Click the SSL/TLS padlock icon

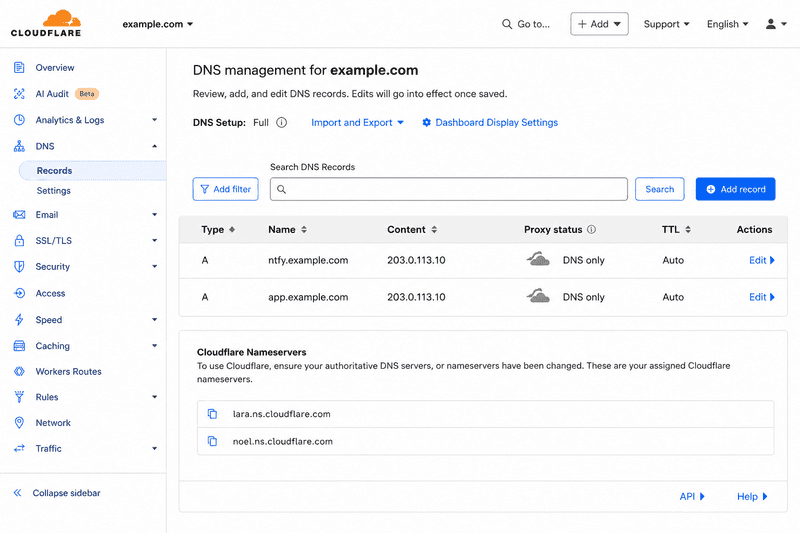point(19,240)
